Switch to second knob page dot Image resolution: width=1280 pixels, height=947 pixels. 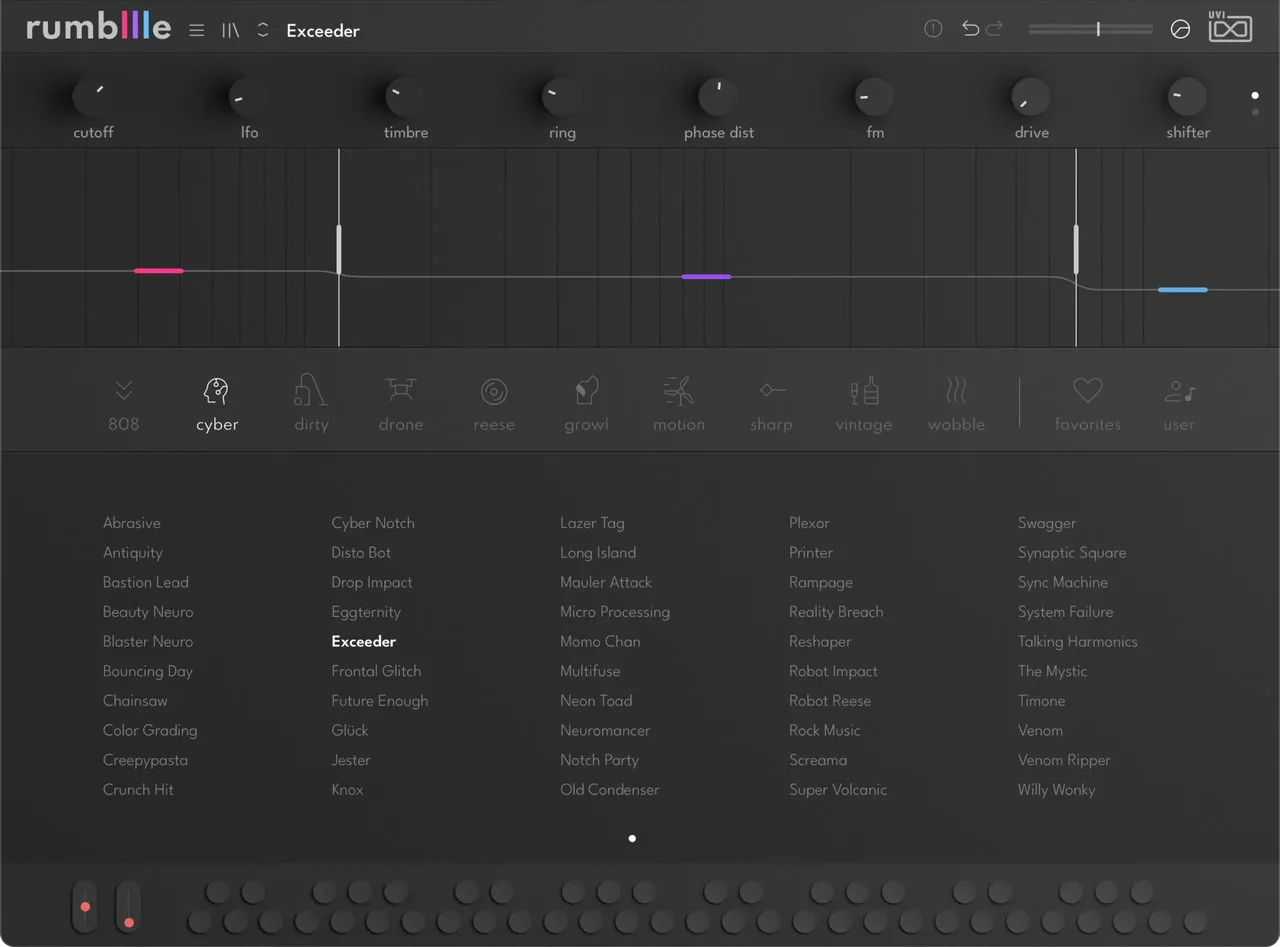pos(1255,112)
